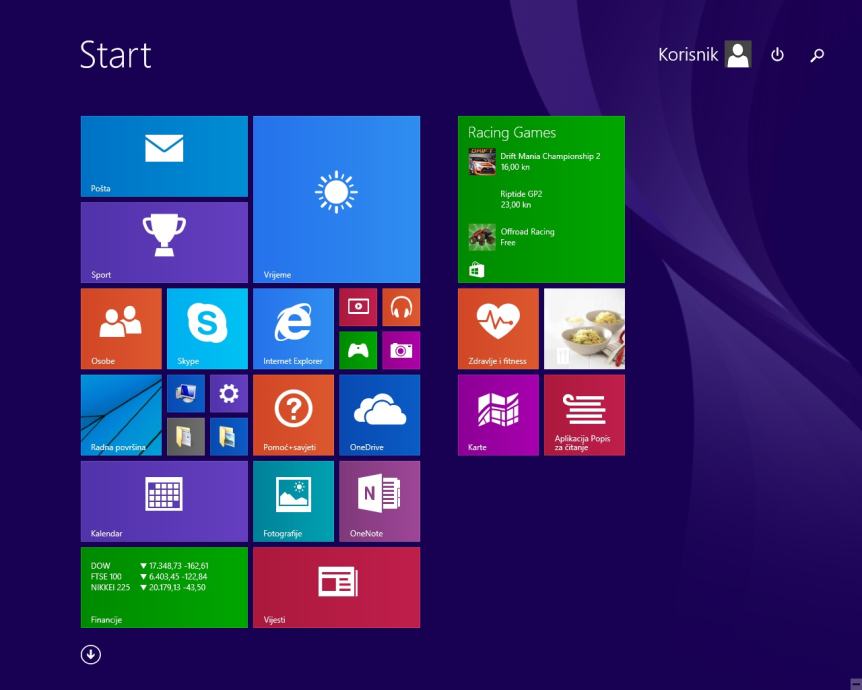Open the Radna površina desktop tile
Image resolution: width=862 pixels, height=690 pixels.
pyautogui.click(x=121, y=415)
